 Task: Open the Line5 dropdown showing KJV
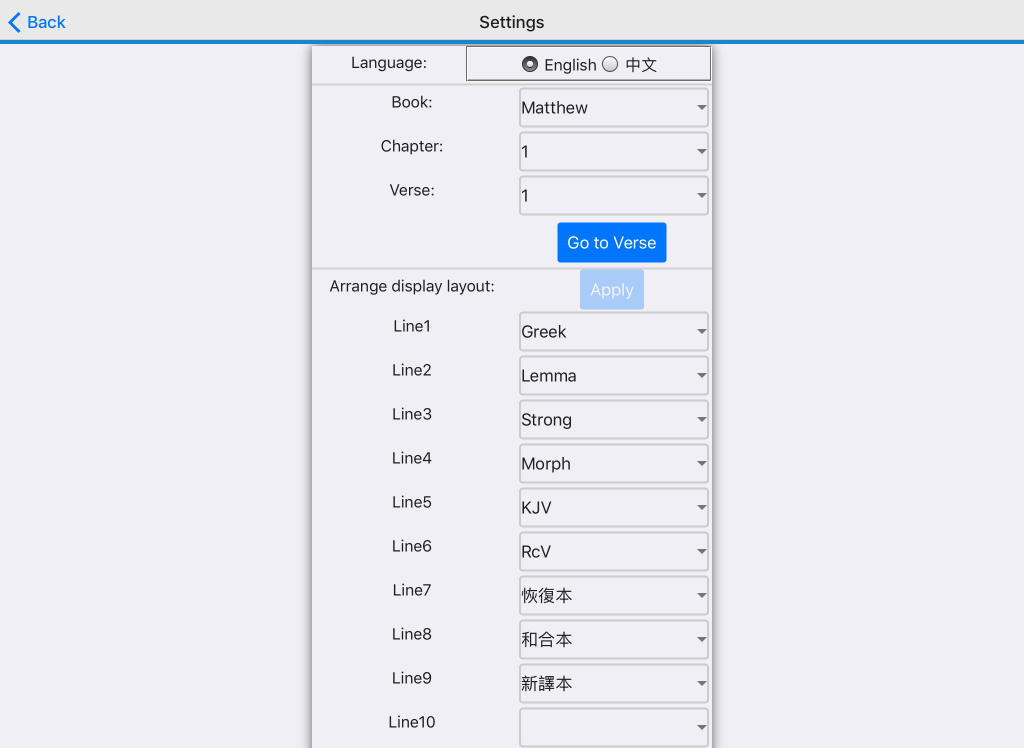(613, 507)
